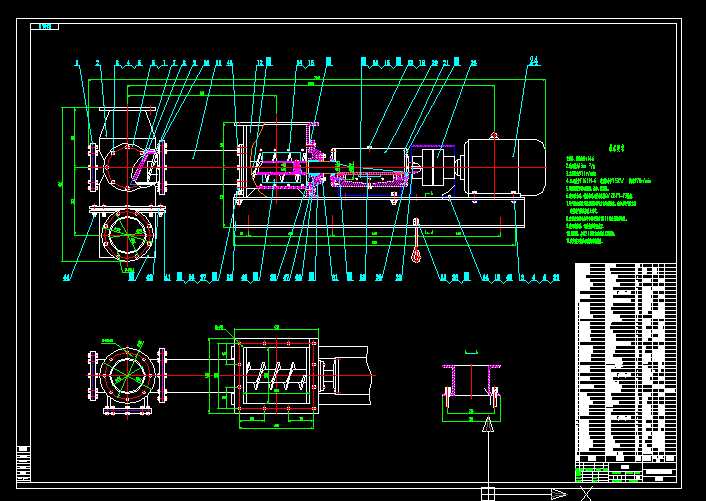Select the shaft coupling beside the motor
This screenshot has height=501, width=706.
tap(433, 167)
